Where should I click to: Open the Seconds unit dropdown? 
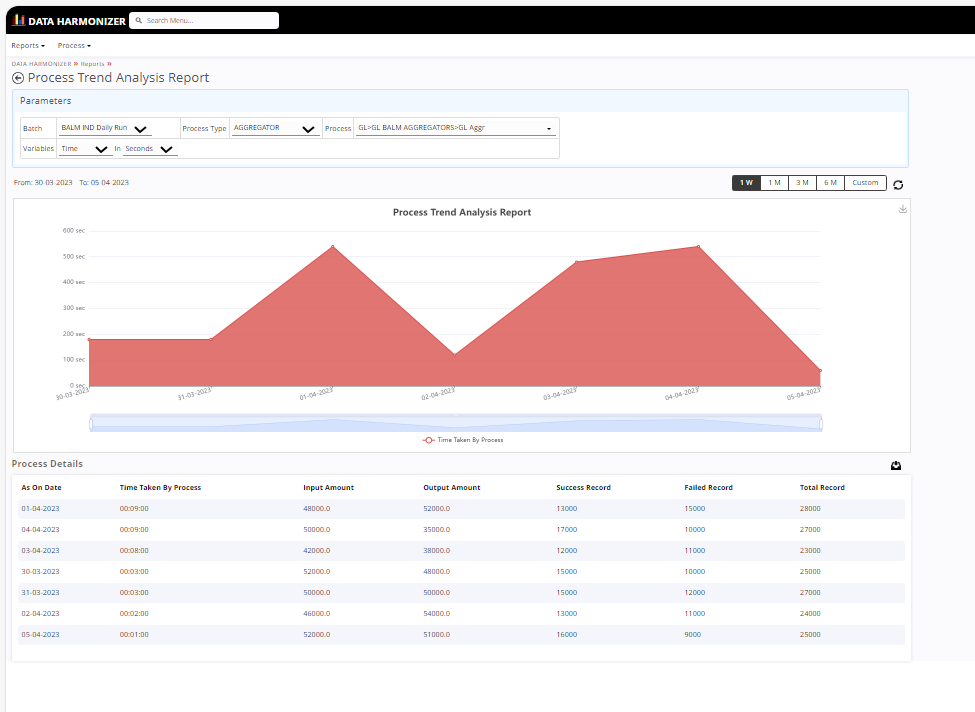149,149
